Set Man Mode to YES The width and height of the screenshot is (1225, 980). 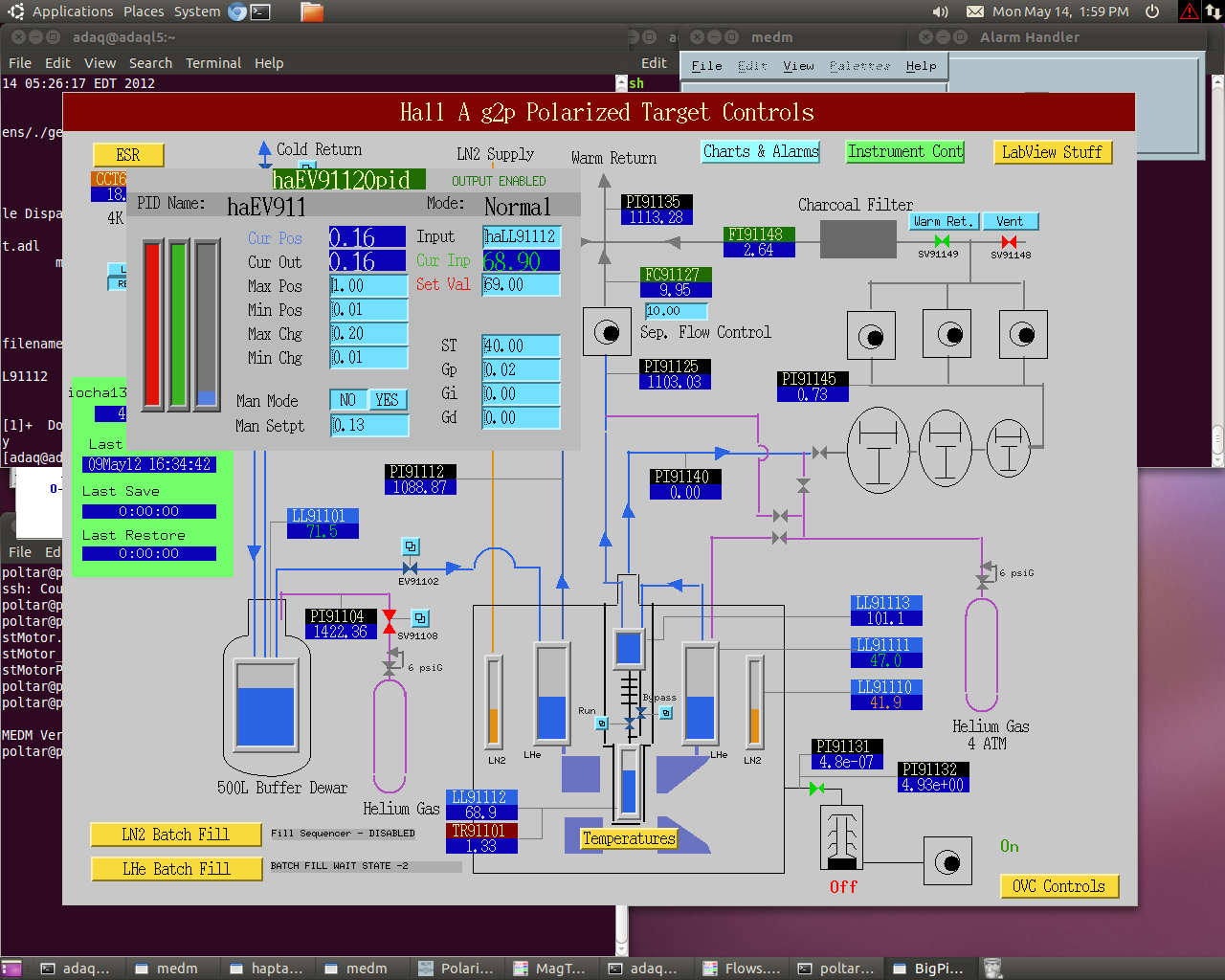388,400
